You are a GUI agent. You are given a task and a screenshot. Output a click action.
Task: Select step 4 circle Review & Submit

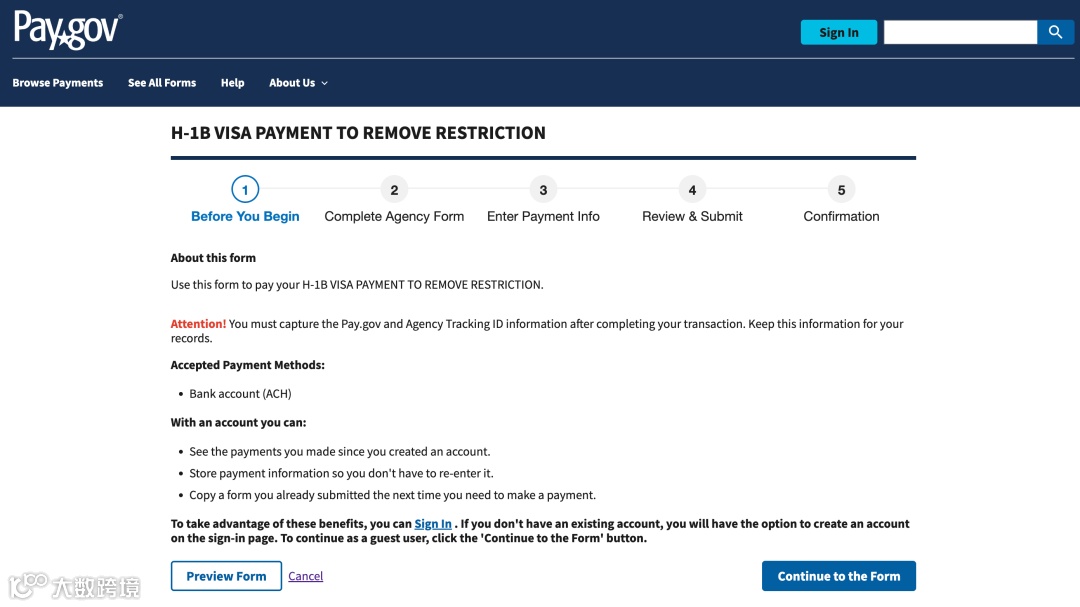click(692, 189)
